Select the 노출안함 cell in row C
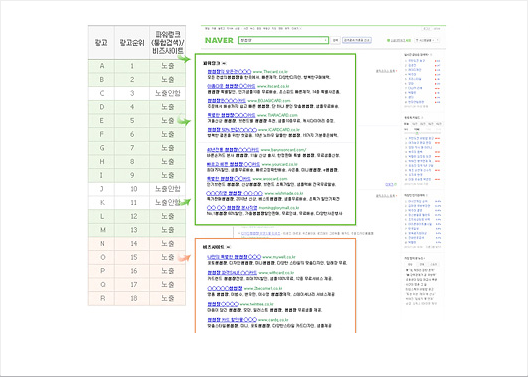This screenshot has width=528, height=377. (x=168, y=93)
